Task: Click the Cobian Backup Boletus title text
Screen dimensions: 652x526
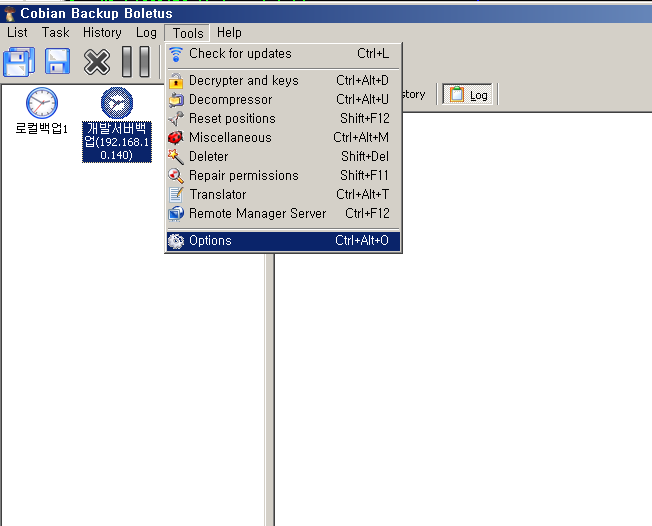Action: coord(96,14)
